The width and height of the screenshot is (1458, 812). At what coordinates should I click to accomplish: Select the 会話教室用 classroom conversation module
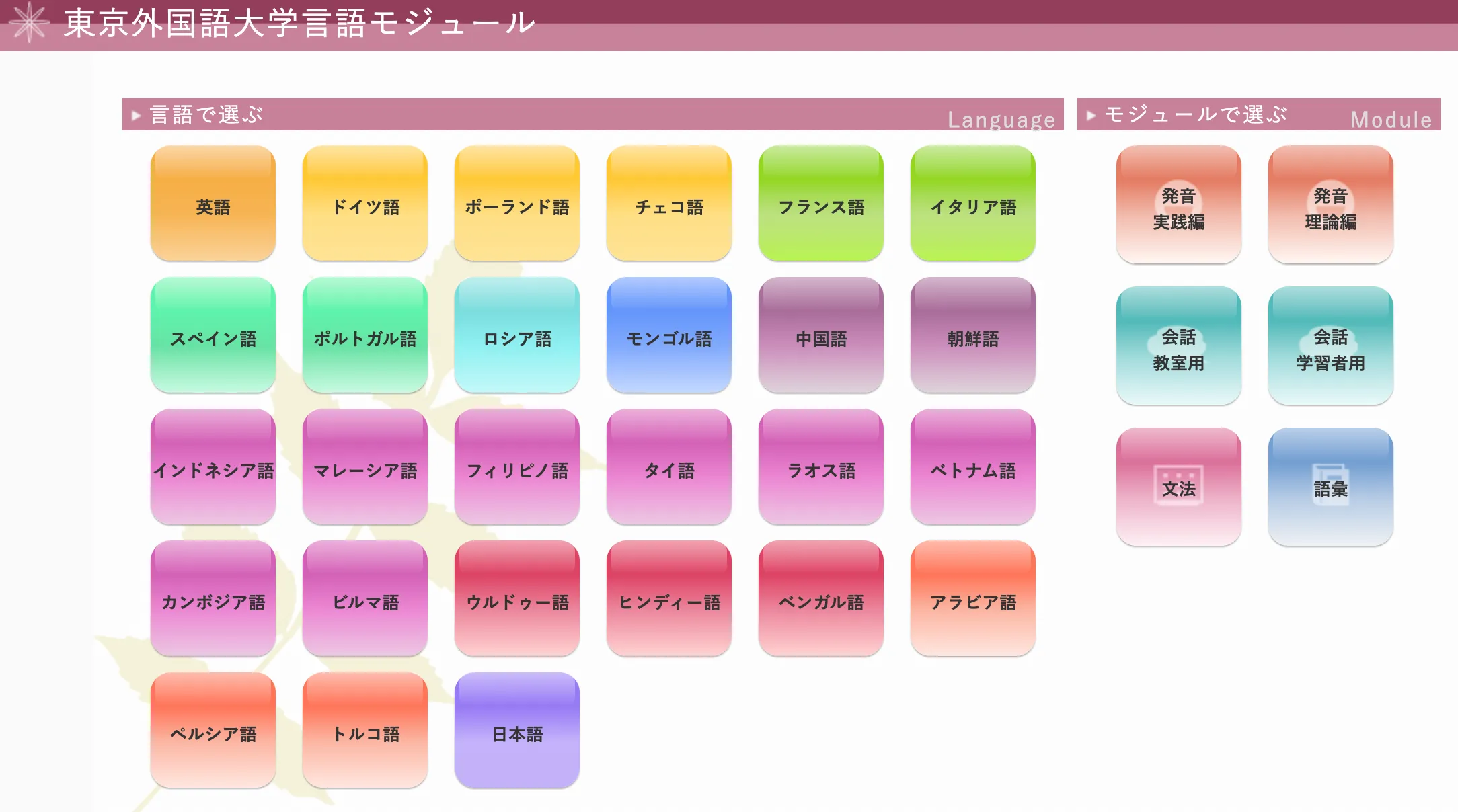pyautogui.click(x=1175, y=344)
